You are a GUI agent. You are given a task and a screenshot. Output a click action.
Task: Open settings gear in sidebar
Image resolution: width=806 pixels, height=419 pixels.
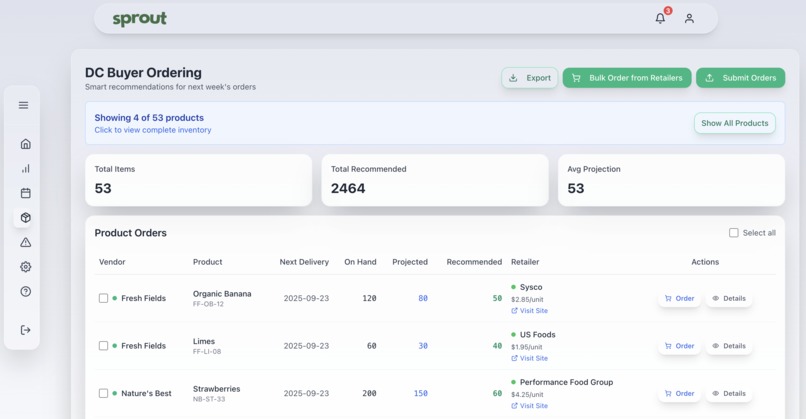click(x=26, y=267)
